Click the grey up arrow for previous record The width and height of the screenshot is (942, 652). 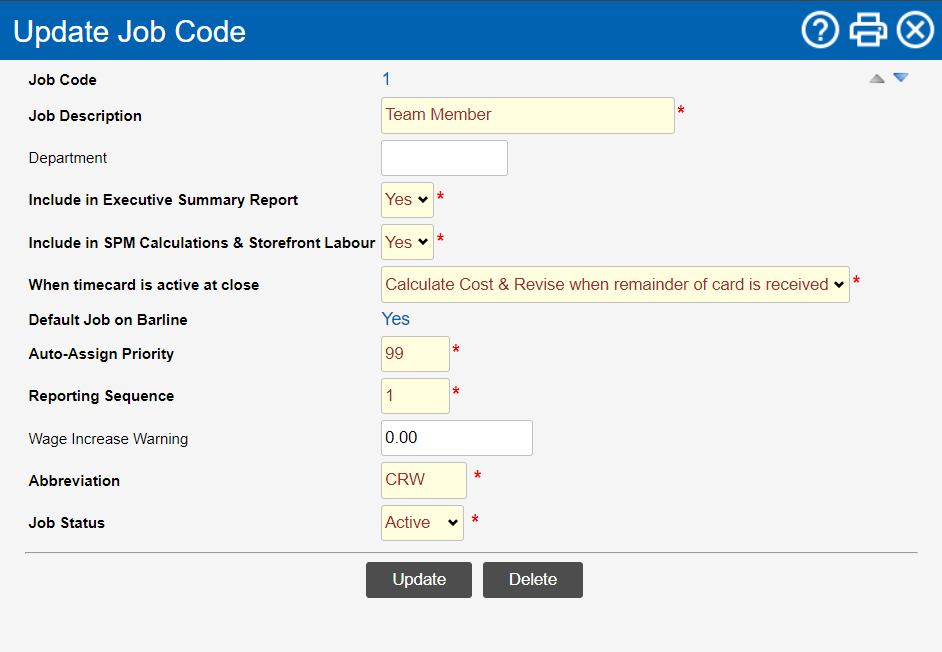tap(877, 78)
